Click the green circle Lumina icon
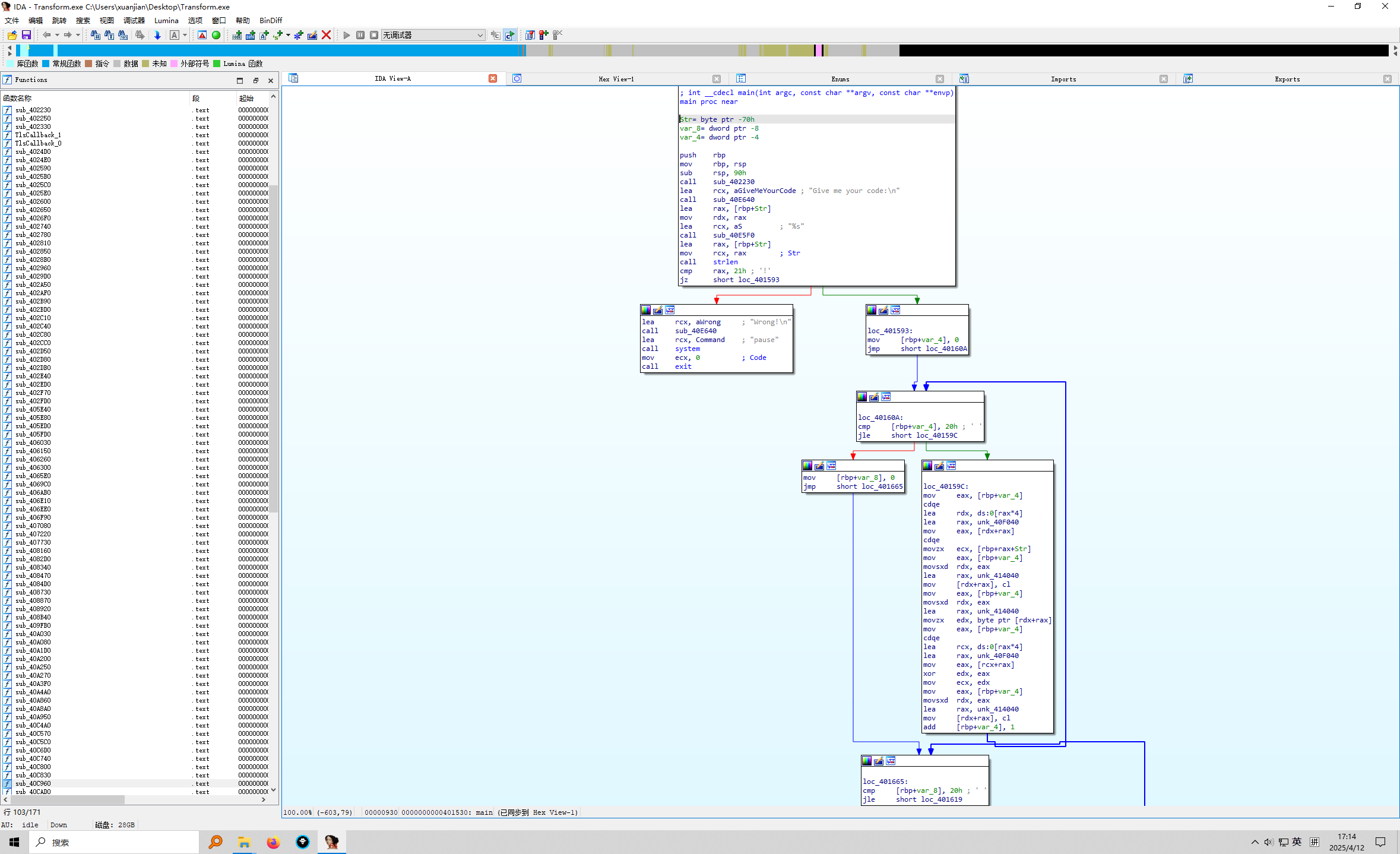 [x=216, y=35]
